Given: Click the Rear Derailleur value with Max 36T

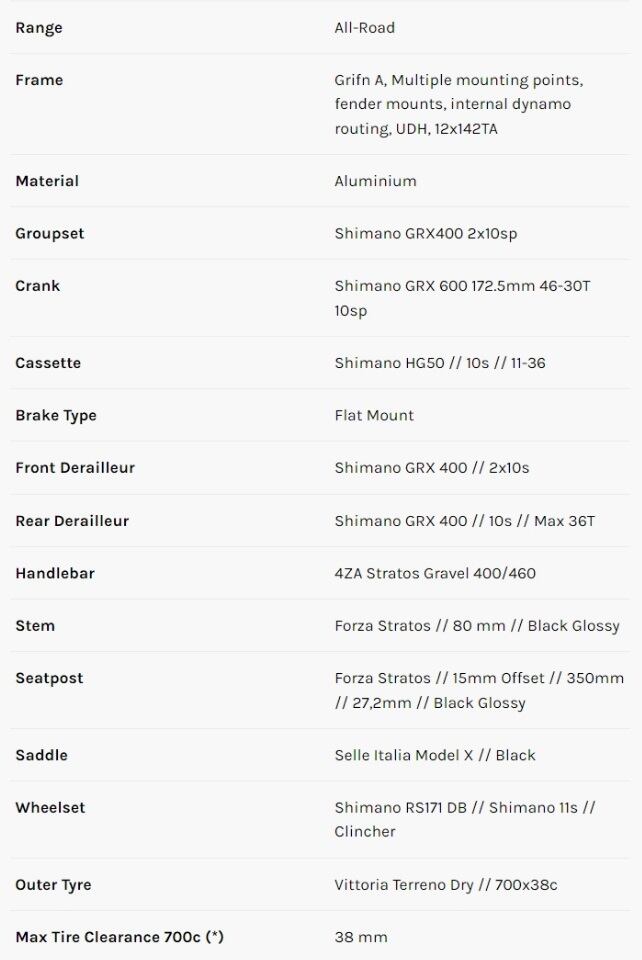Looking at the screenshot, I should [x=464, y=520].
